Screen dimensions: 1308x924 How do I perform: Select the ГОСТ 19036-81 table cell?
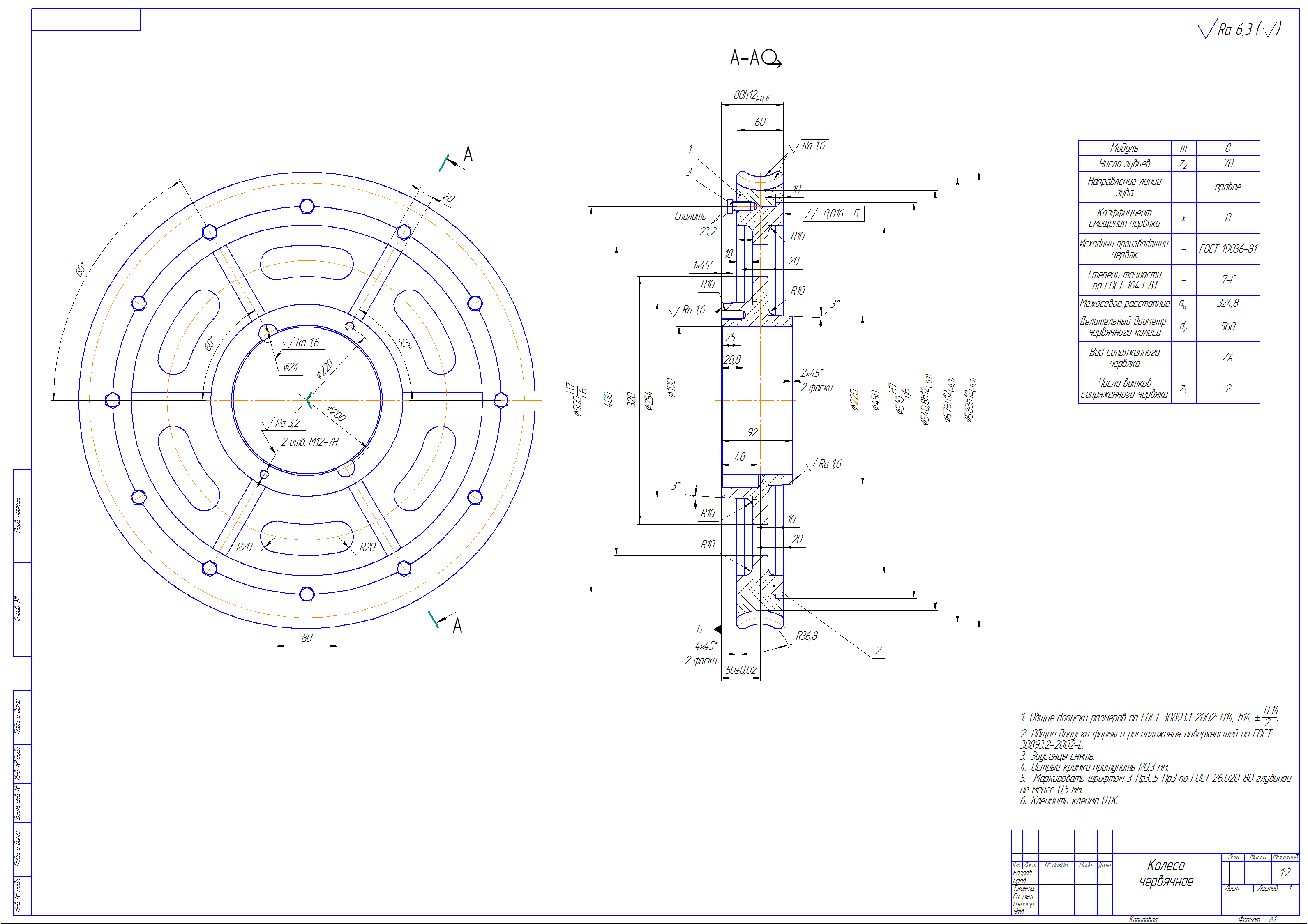pyautogui.click(x=1228, y=249)
